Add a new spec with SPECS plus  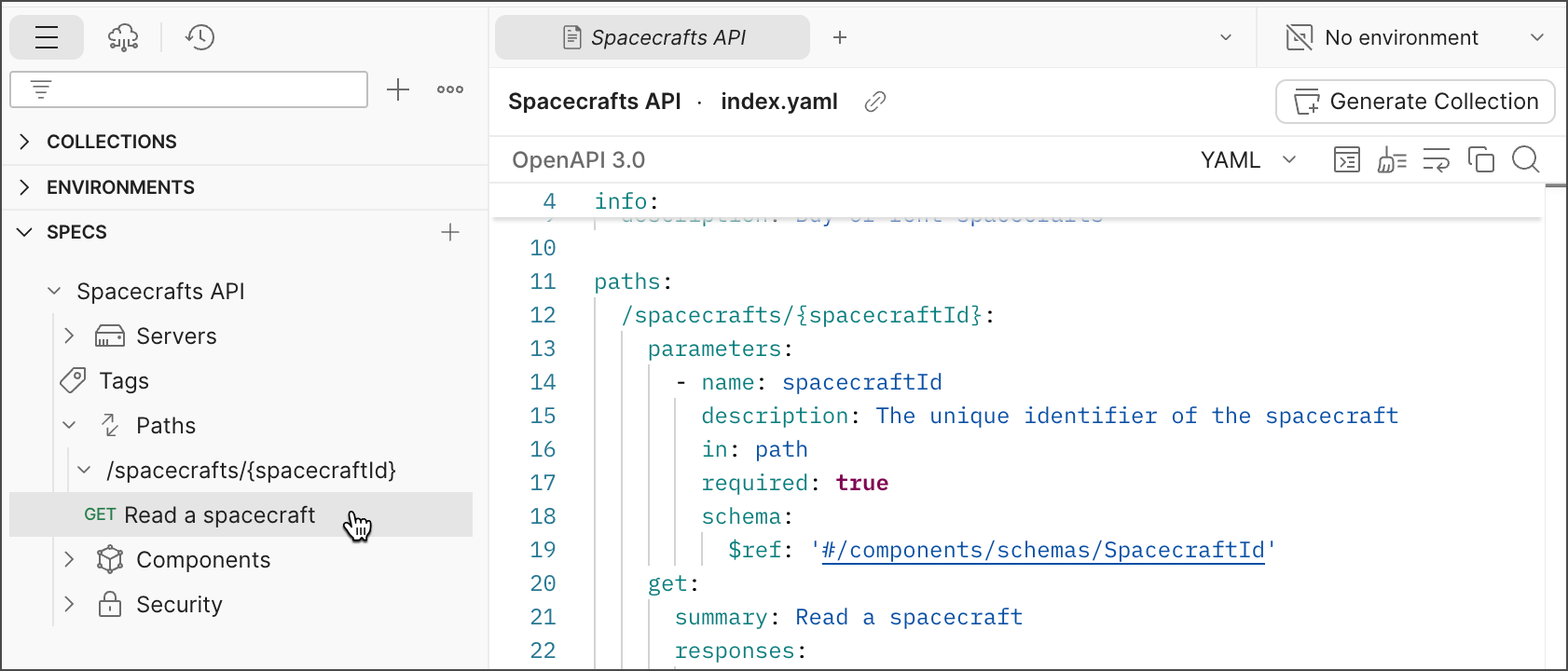coord(450,232)
